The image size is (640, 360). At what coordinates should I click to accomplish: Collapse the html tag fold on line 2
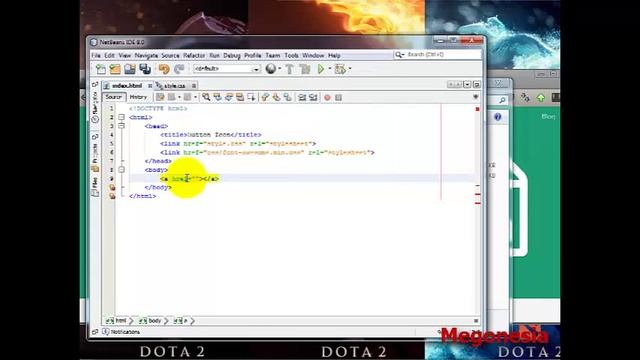(x=121, y=117)
